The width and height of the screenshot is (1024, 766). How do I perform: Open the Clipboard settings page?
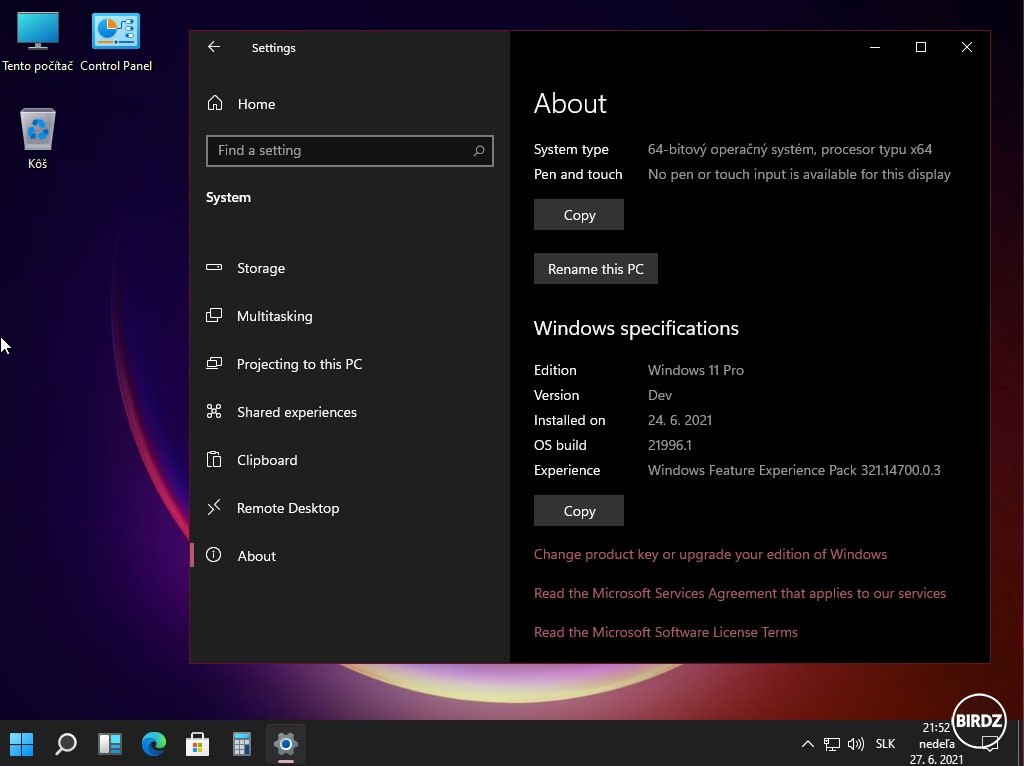tap(349, 460)
